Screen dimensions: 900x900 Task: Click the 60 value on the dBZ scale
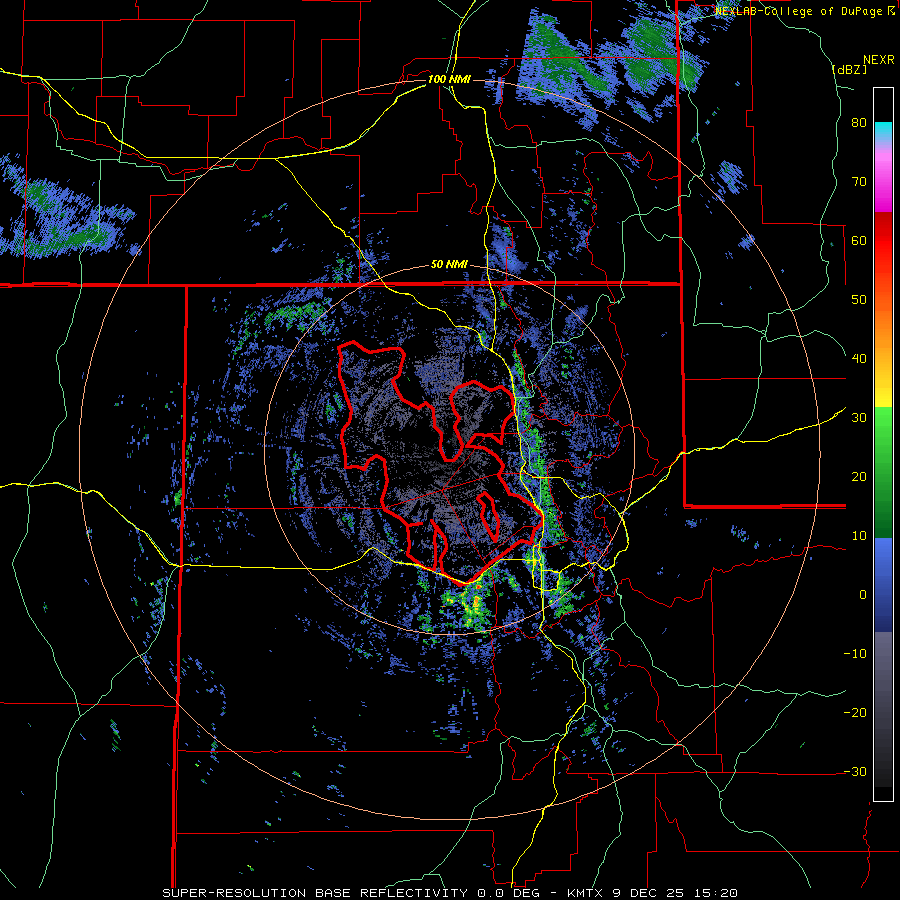[x=859, y=240]
